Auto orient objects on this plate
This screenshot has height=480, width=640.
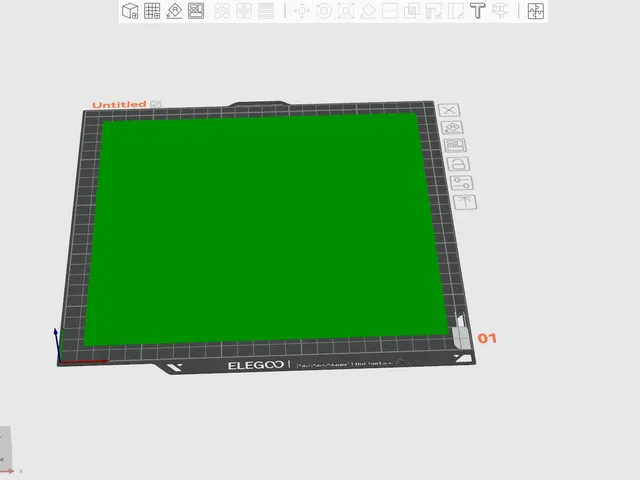click(x=452, y=128)
